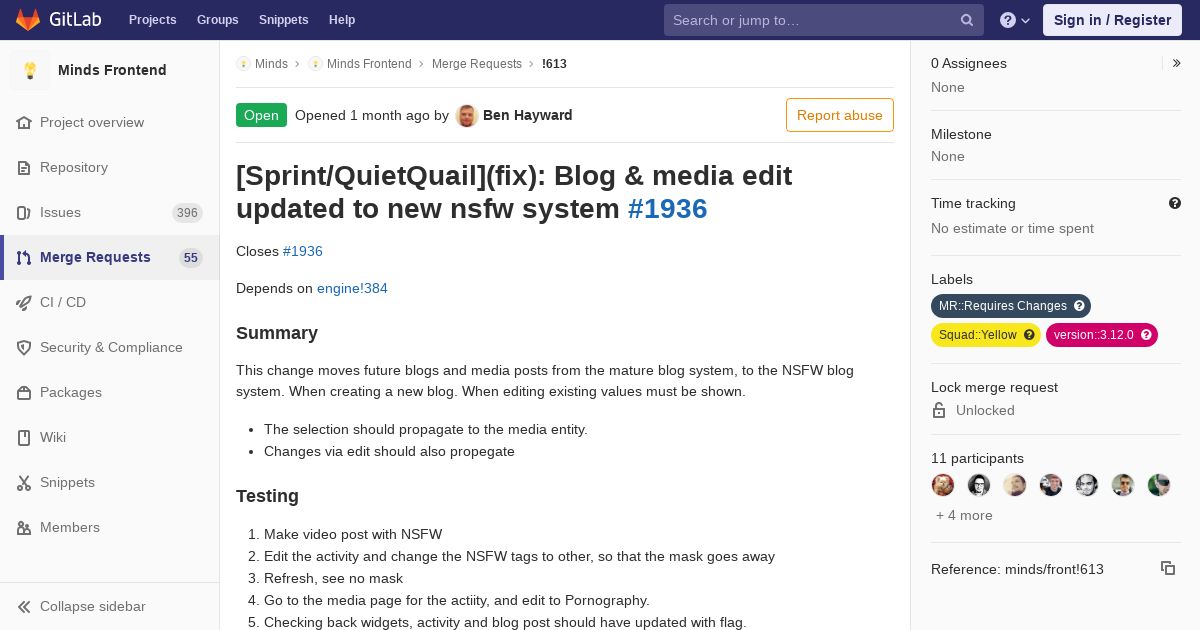Viewport: 1200px width, 630px height.
Task: Click help icon on MR::Requires Changes label
Action: 1079,306
